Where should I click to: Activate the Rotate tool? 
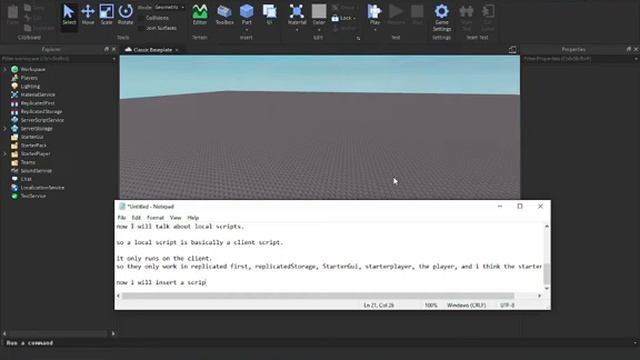(125, 14)
